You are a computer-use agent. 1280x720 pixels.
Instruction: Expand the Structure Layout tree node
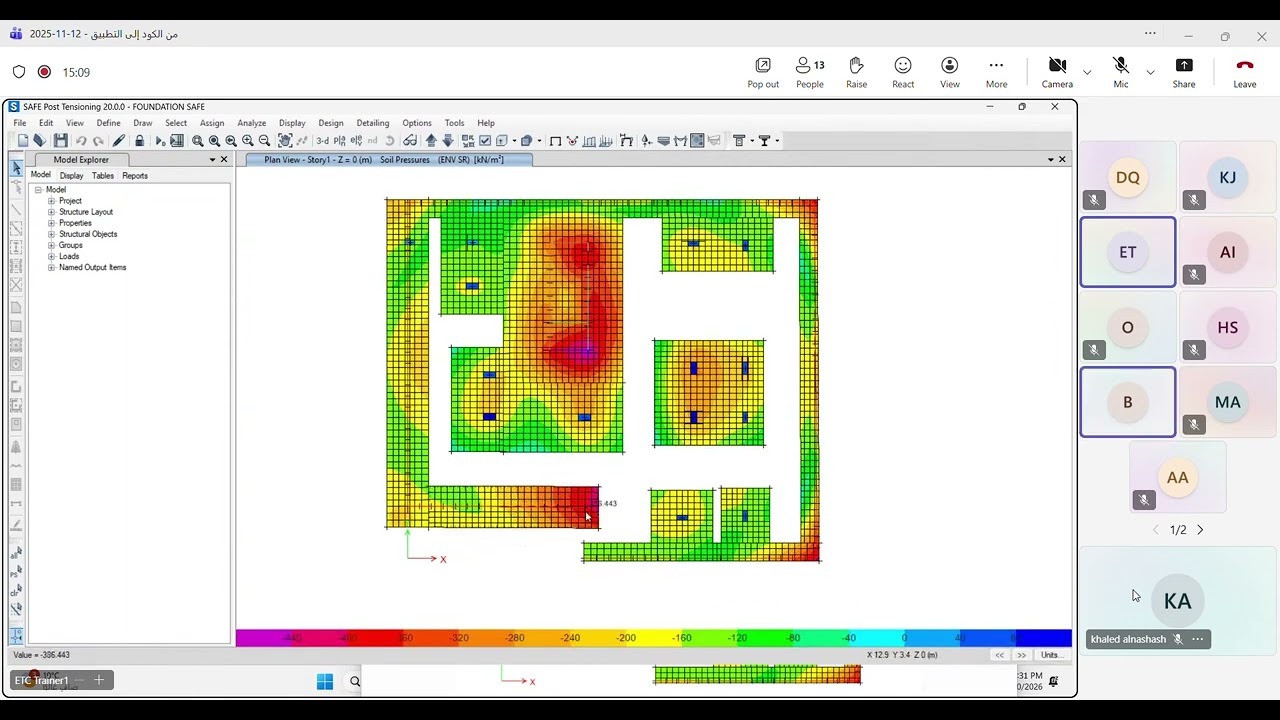(x=51, y=212)
